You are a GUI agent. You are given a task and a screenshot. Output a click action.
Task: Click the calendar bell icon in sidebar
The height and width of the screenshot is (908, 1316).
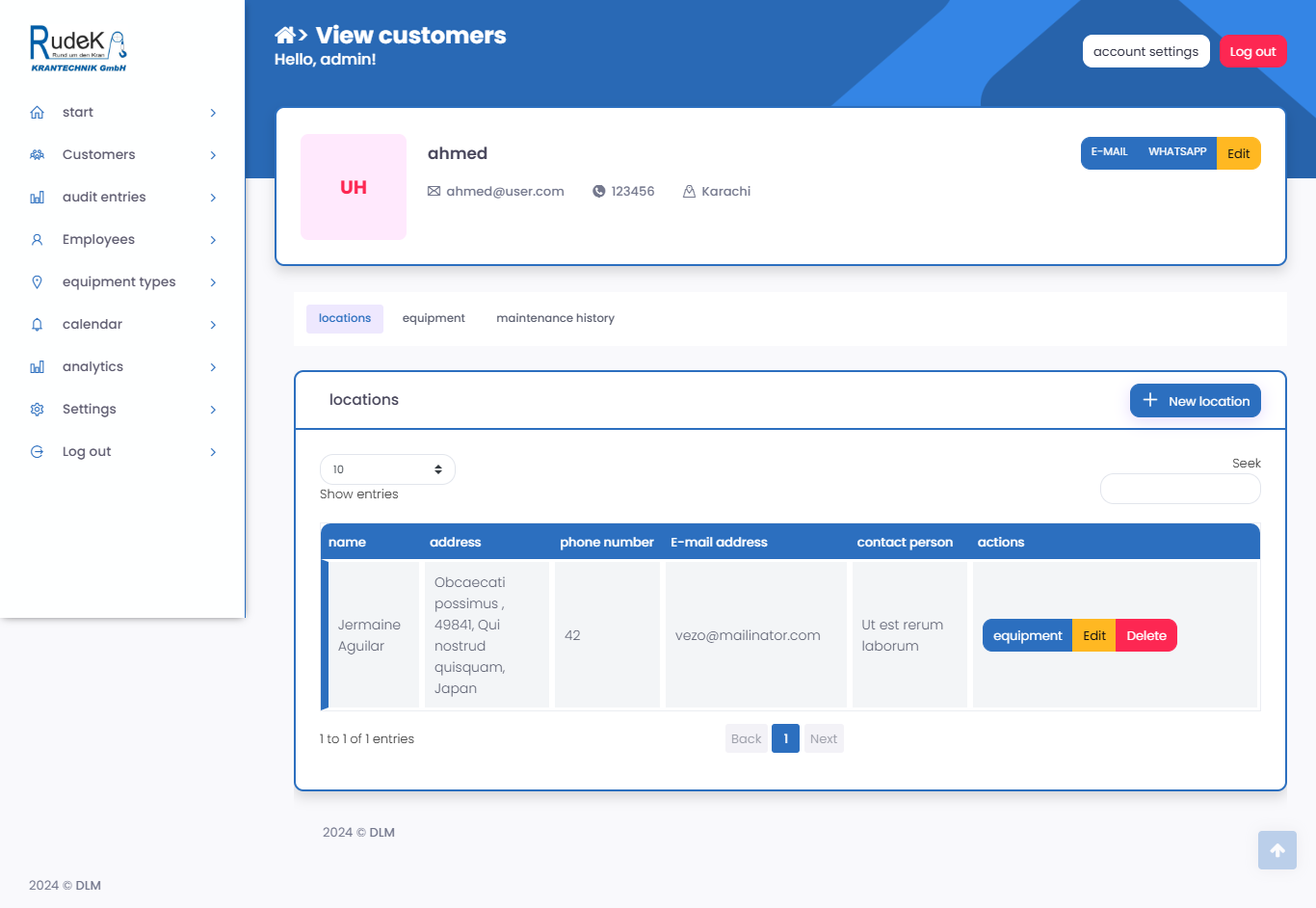[38, 325]
